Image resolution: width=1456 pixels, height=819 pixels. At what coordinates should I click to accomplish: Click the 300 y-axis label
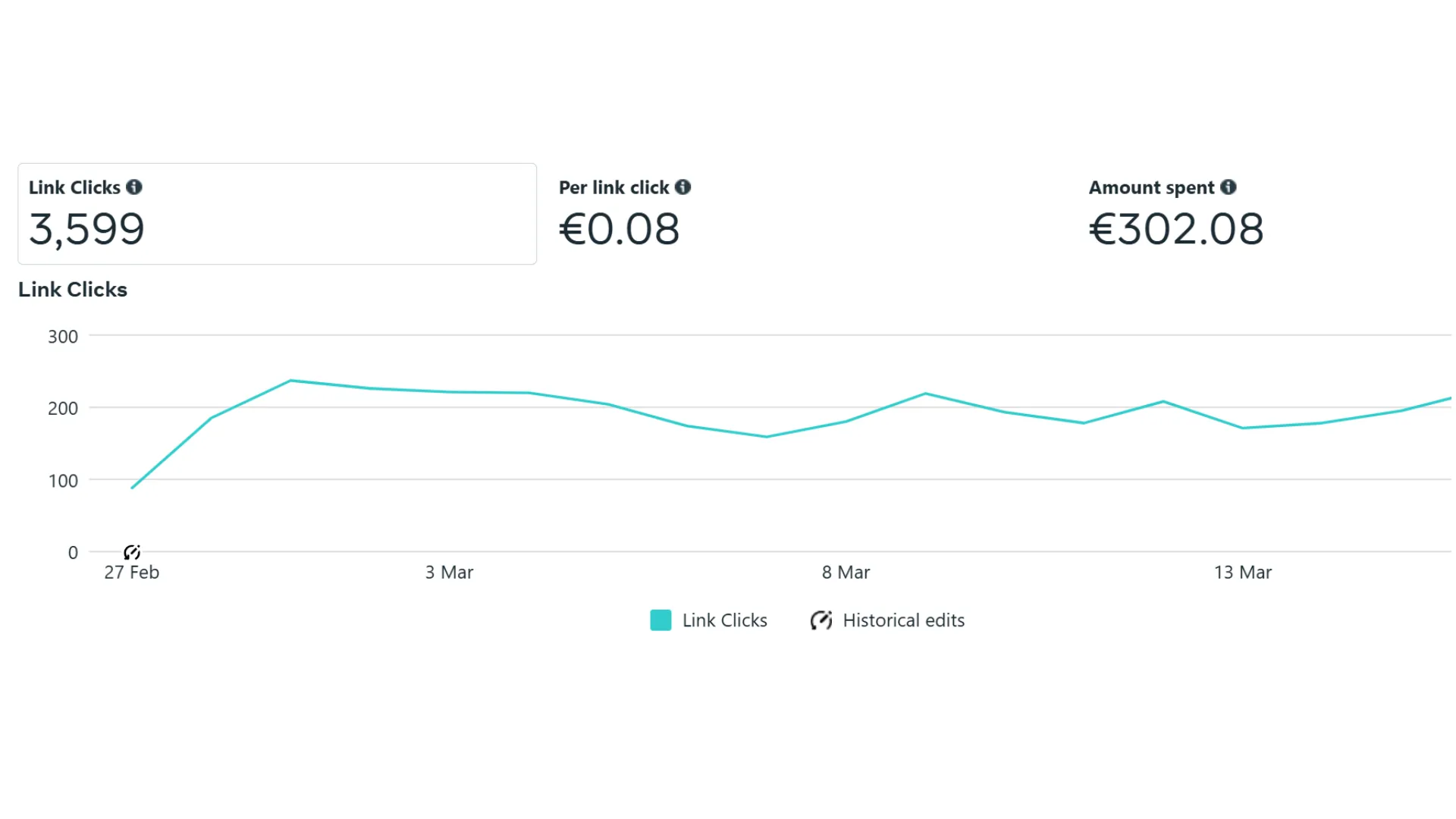pos(63,337)
